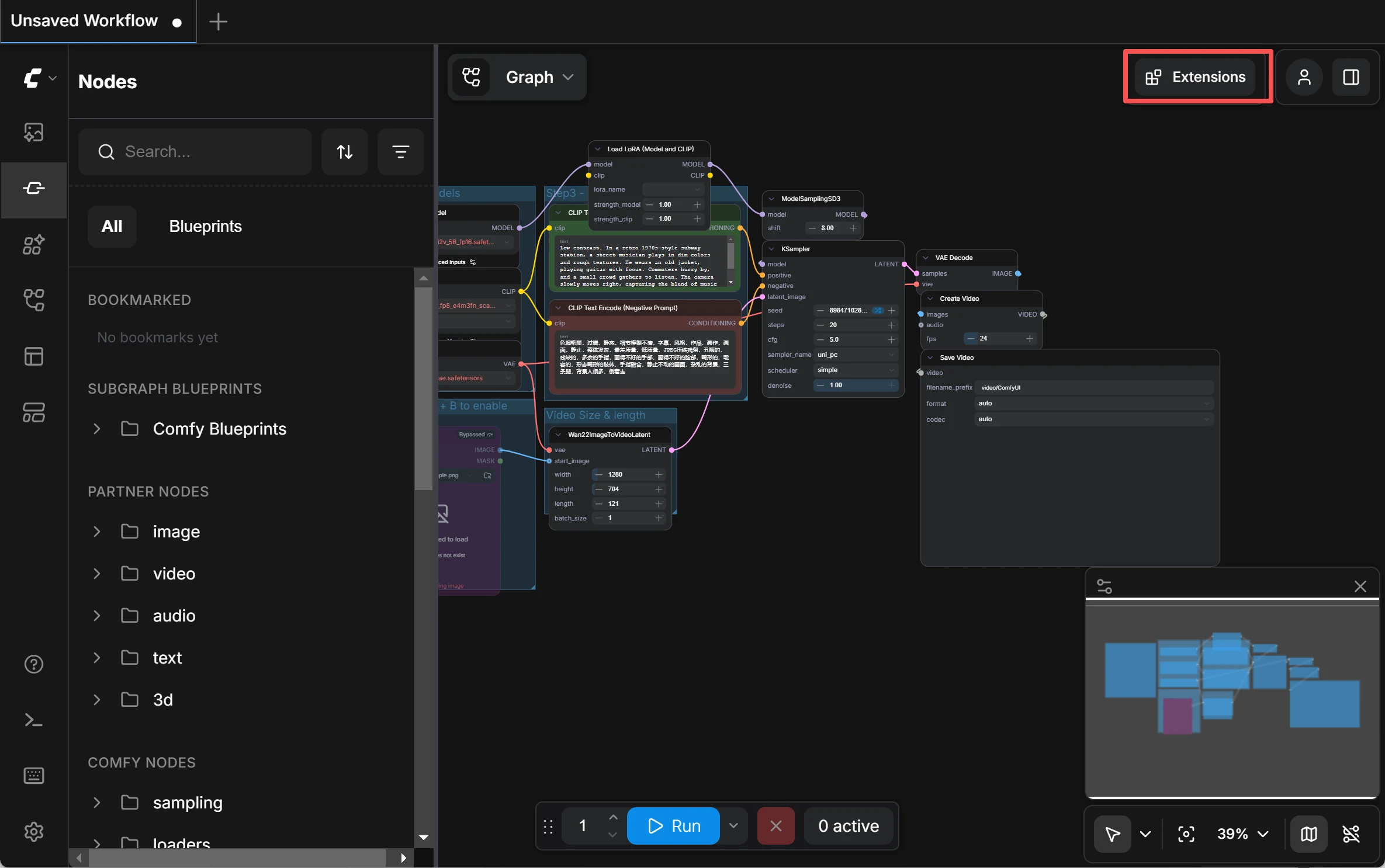The width and height of the screenshot is (1385, 868).
Task: Toggle the minimap in the bottom toolbar
Action: click(x=1309, y=835)
